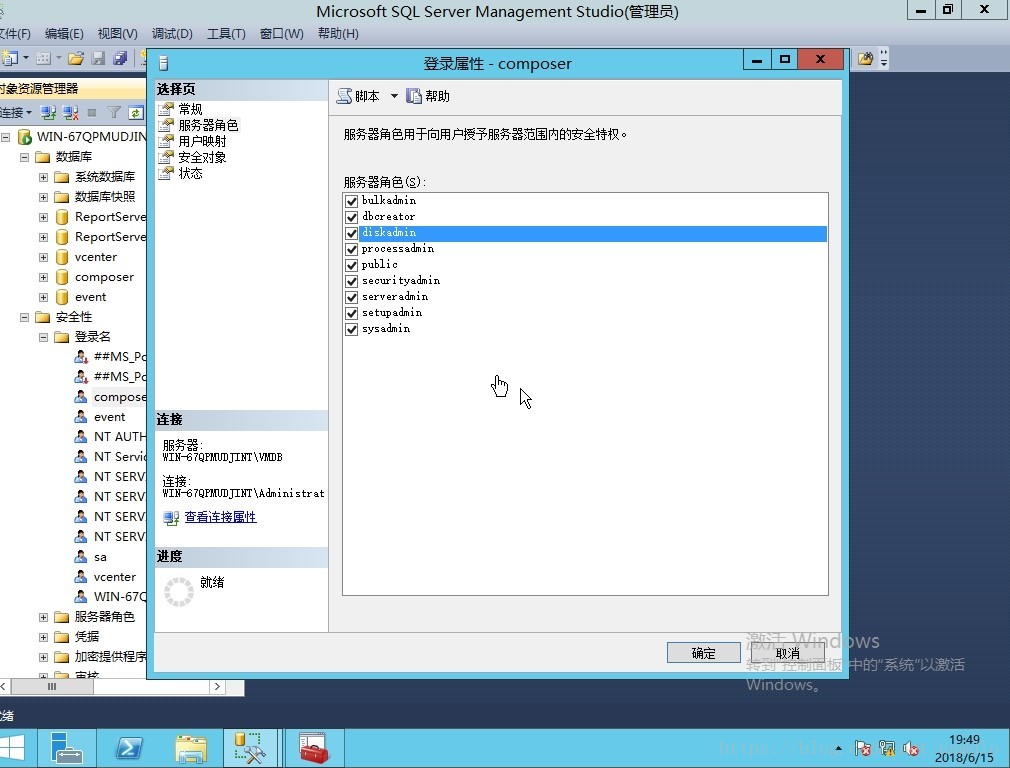Screen dimensions: 1010x768
Task: Click the Help (帮助) icon in dialog
Action: pyautogui.click(x=414, y=96)
